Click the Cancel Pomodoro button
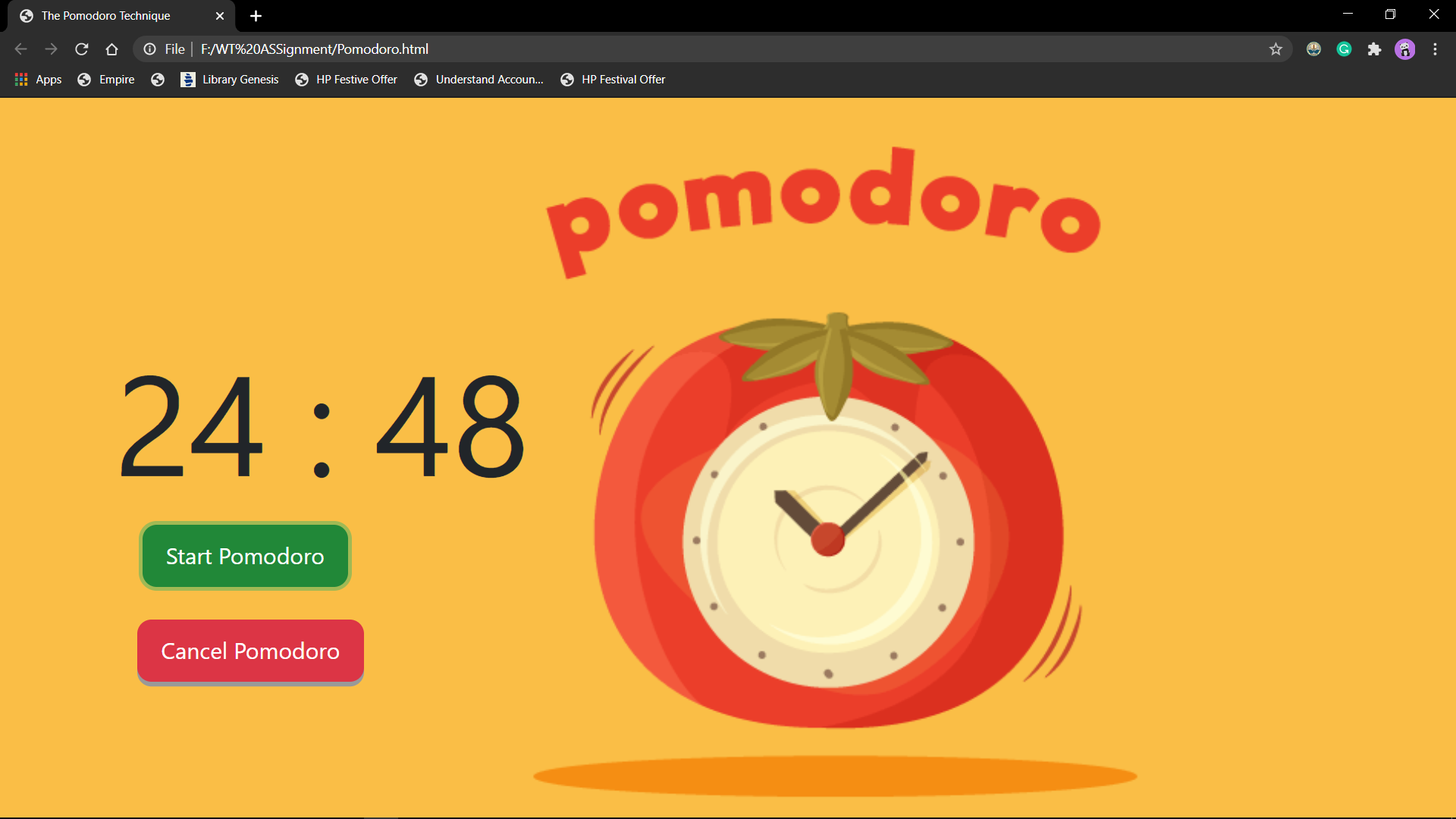The height and width of the screenshot is (819, 1456). coord(249,651)
